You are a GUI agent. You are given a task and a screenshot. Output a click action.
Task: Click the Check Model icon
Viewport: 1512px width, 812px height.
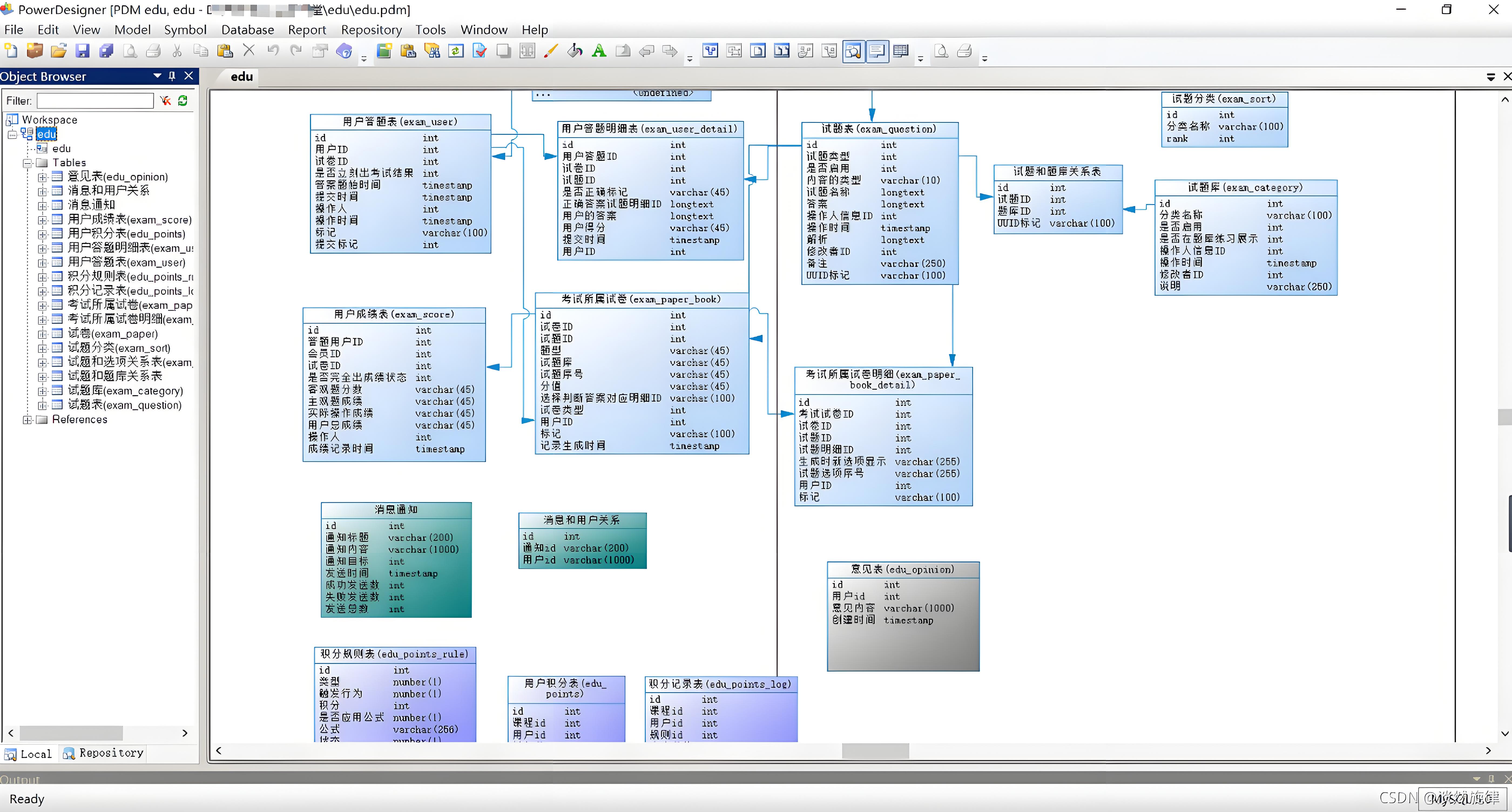coord(480,51)
